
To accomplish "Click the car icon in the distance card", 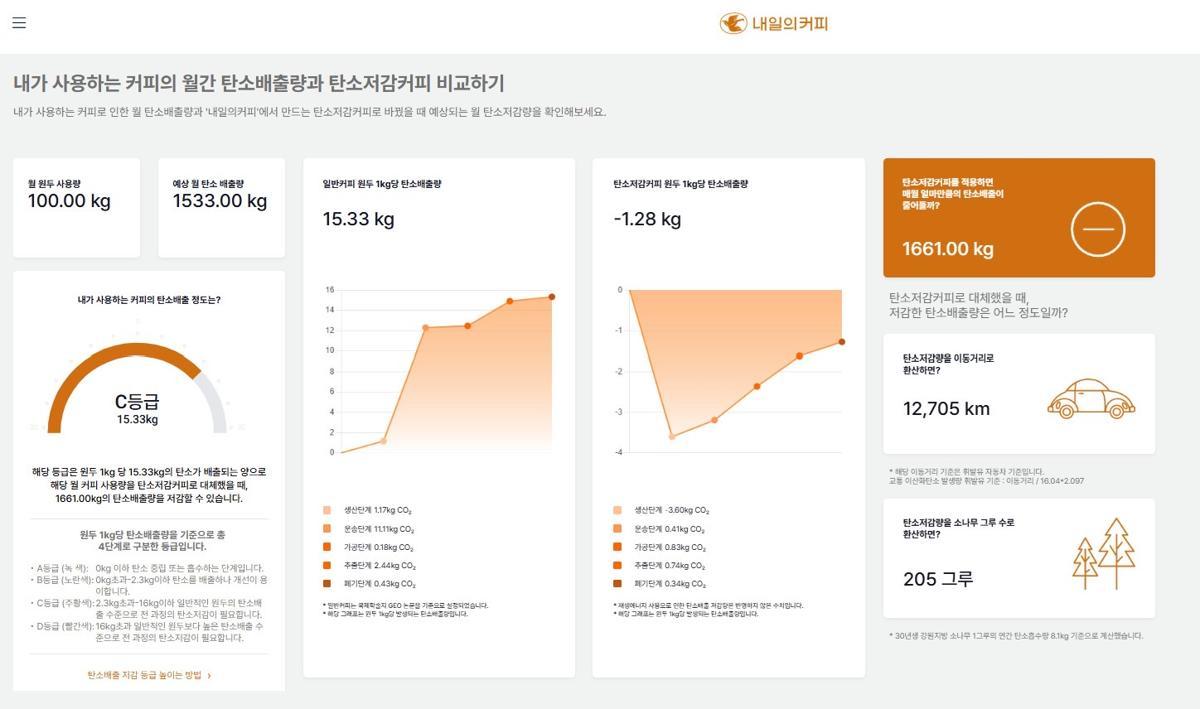I will tap(1090, 398).
